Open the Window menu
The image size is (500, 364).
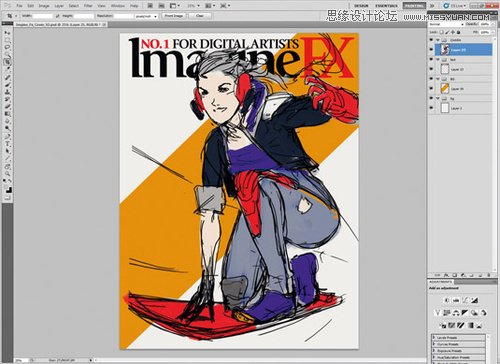coord(118,6)
